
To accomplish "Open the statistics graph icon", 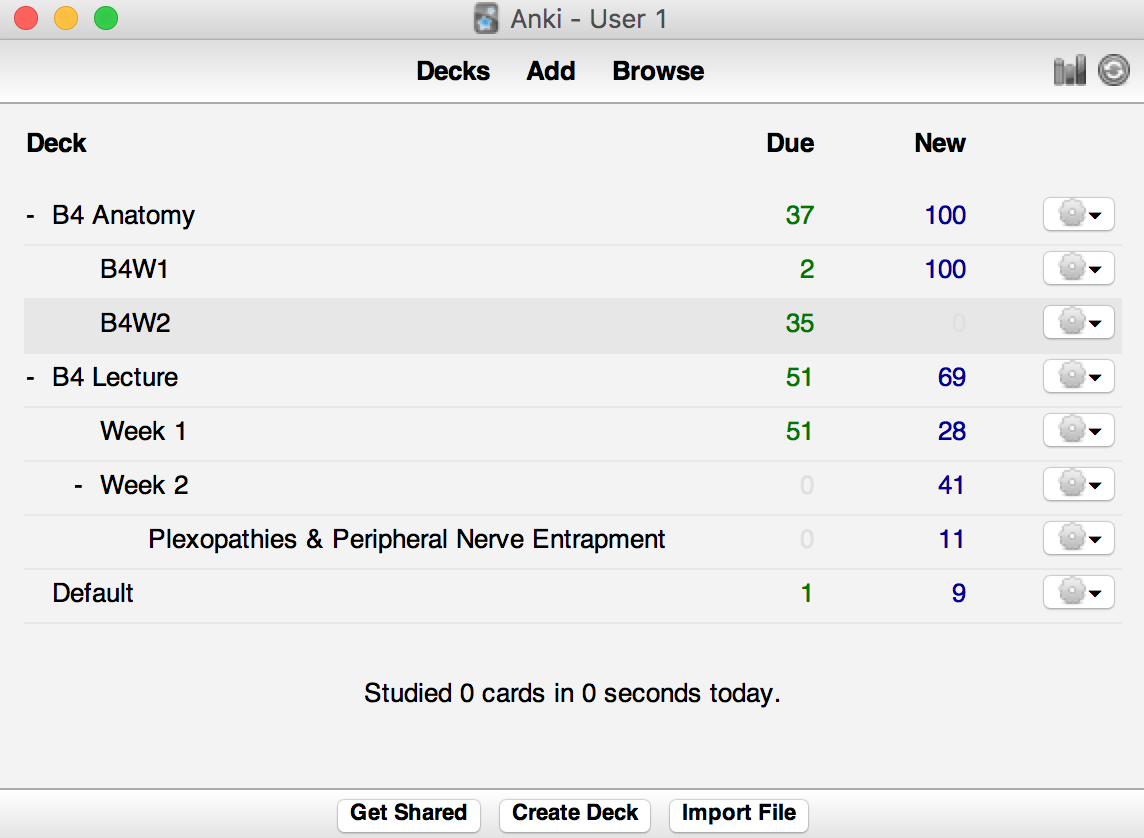I will click(1069, 71).
